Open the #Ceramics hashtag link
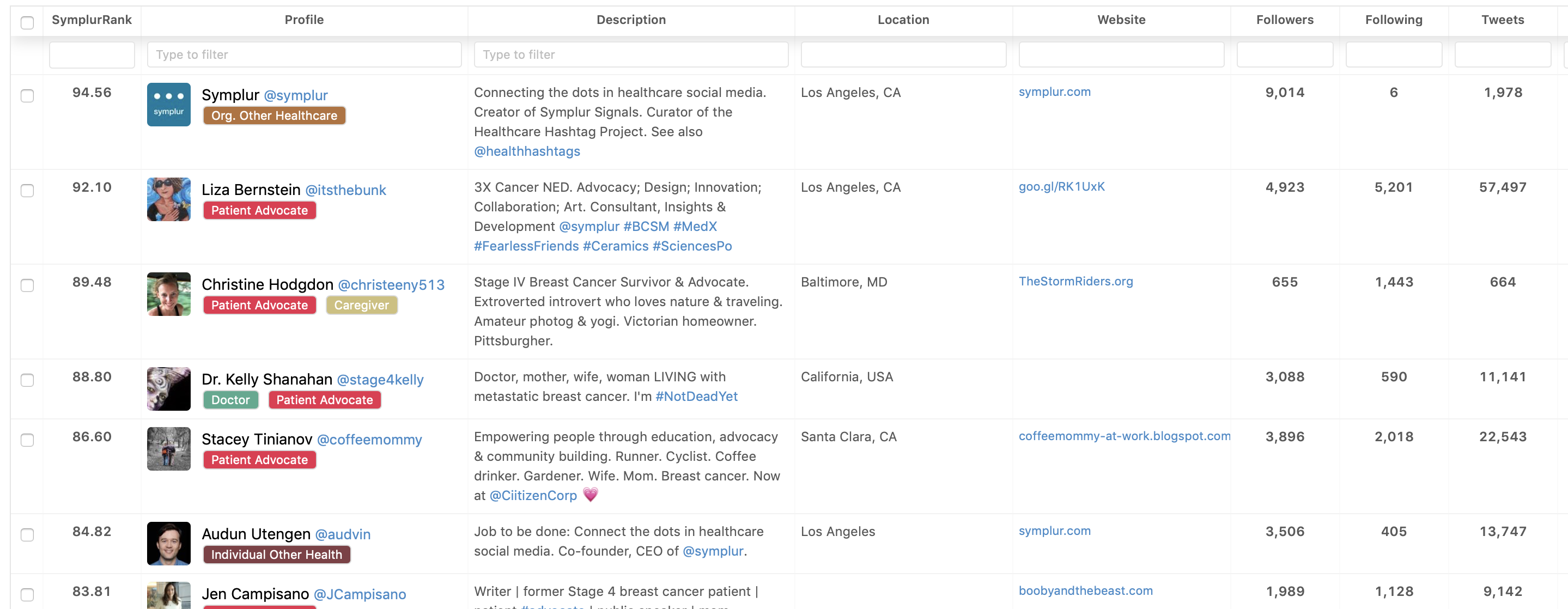This screenshot has width=1568, height=609. (x=616, y=246)
